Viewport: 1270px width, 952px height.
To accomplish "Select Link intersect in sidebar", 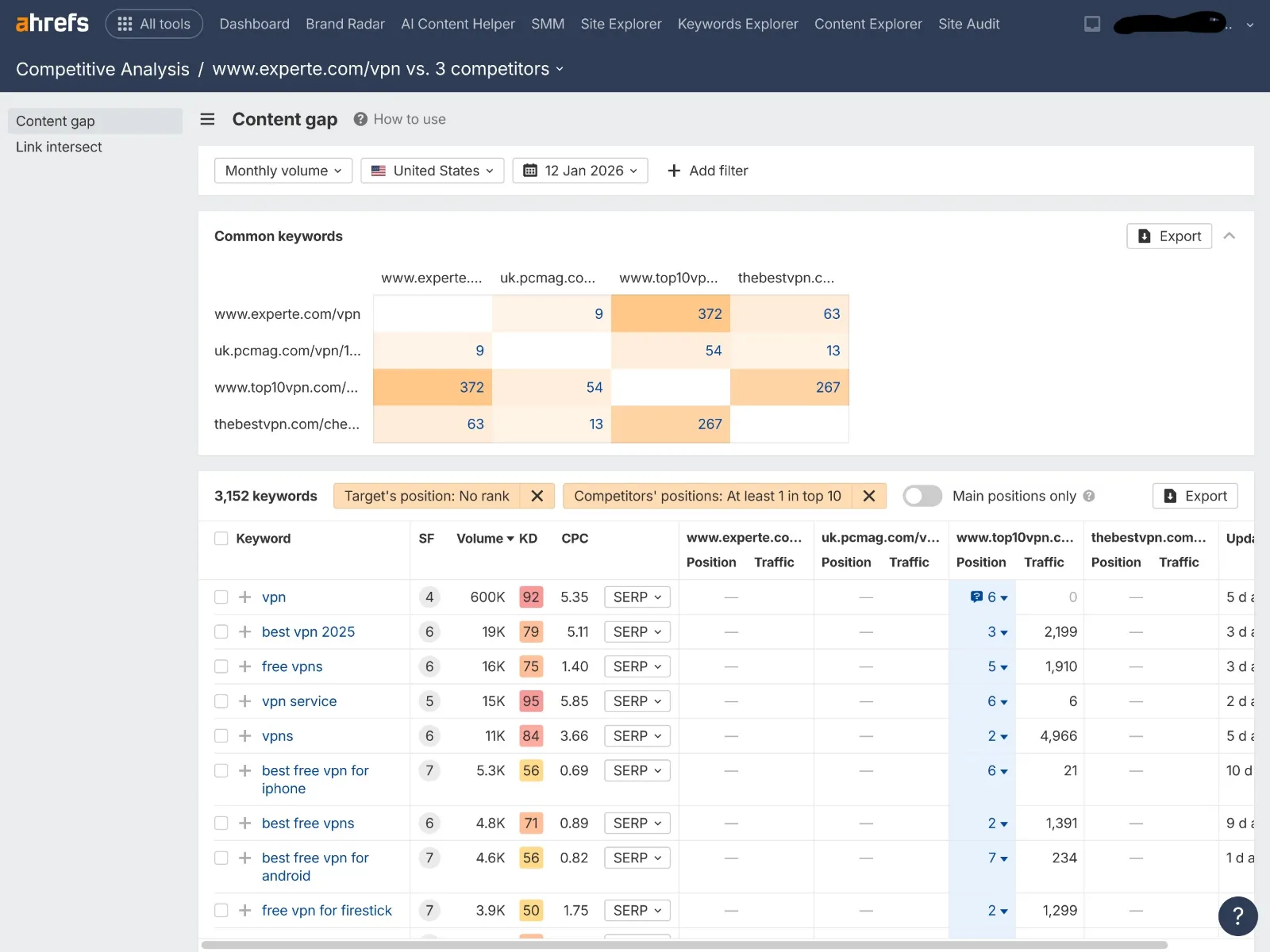I will point(59,147).
